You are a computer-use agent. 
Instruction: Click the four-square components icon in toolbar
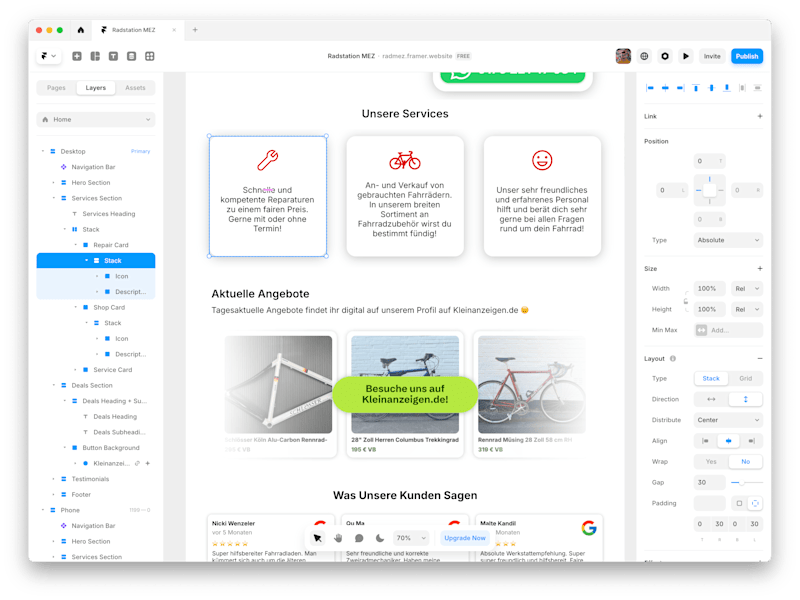149,56
